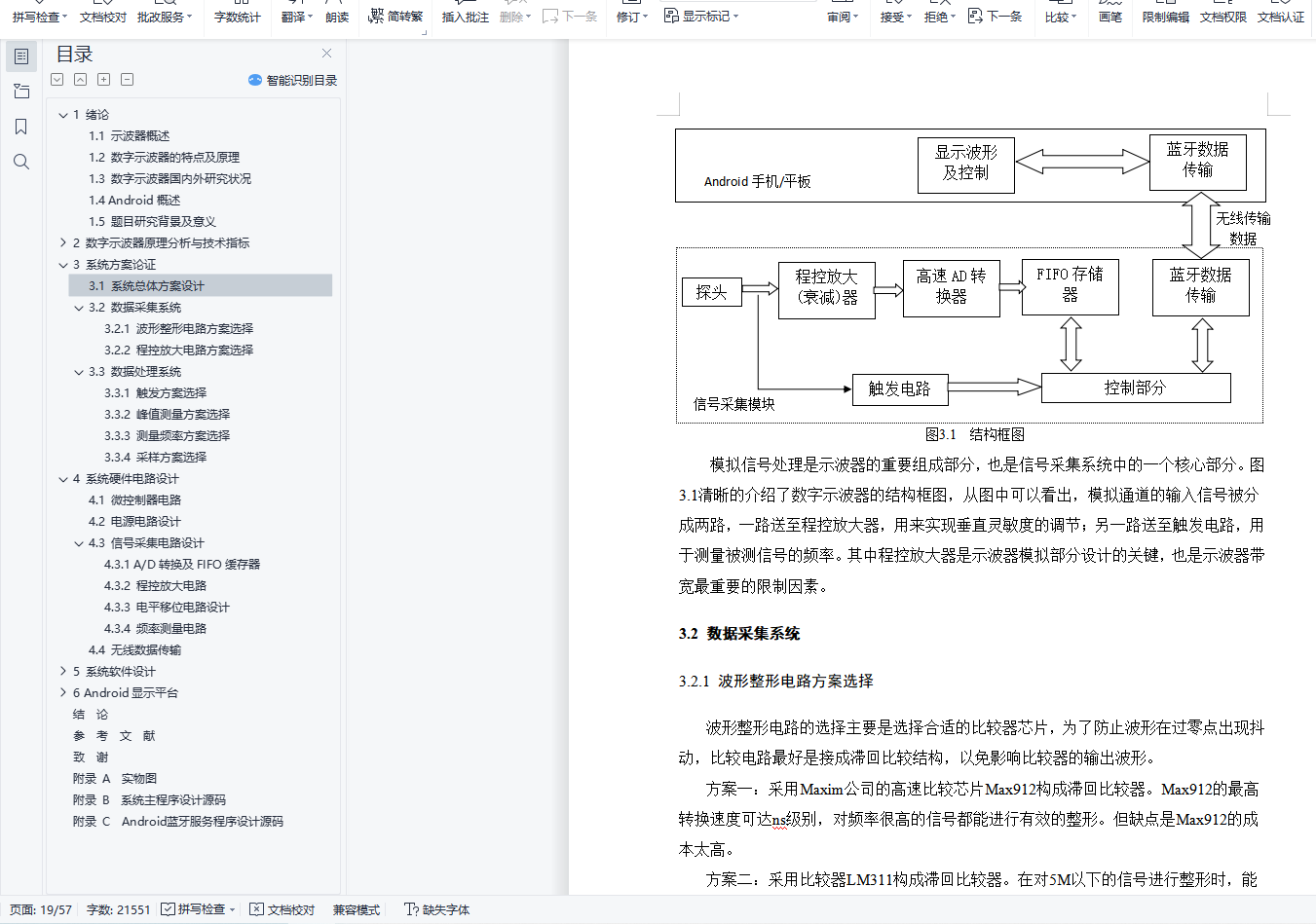Click the 智能识别目录 button
Viewport: 1316px width, 924px height.
tap(292, 80)
